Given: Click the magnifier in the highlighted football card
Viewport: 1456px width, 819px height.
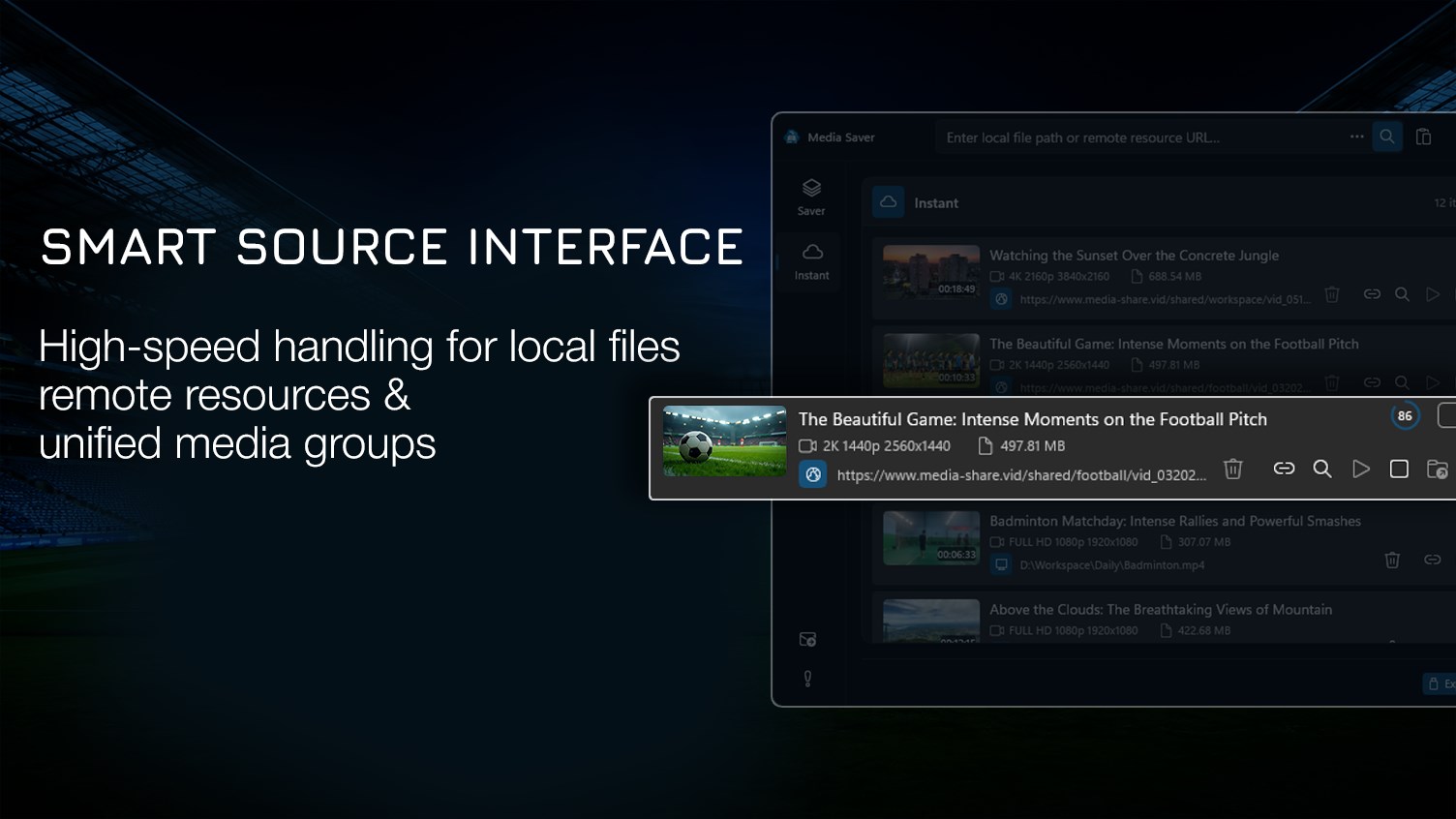Looking at the screenshot, I should (1321, 469).
